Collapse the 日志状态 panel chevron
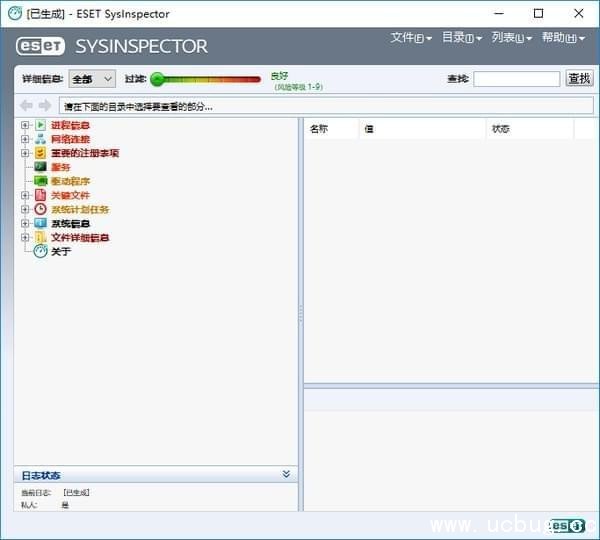The width and height of the screenshot is (600, 540). 286,474
